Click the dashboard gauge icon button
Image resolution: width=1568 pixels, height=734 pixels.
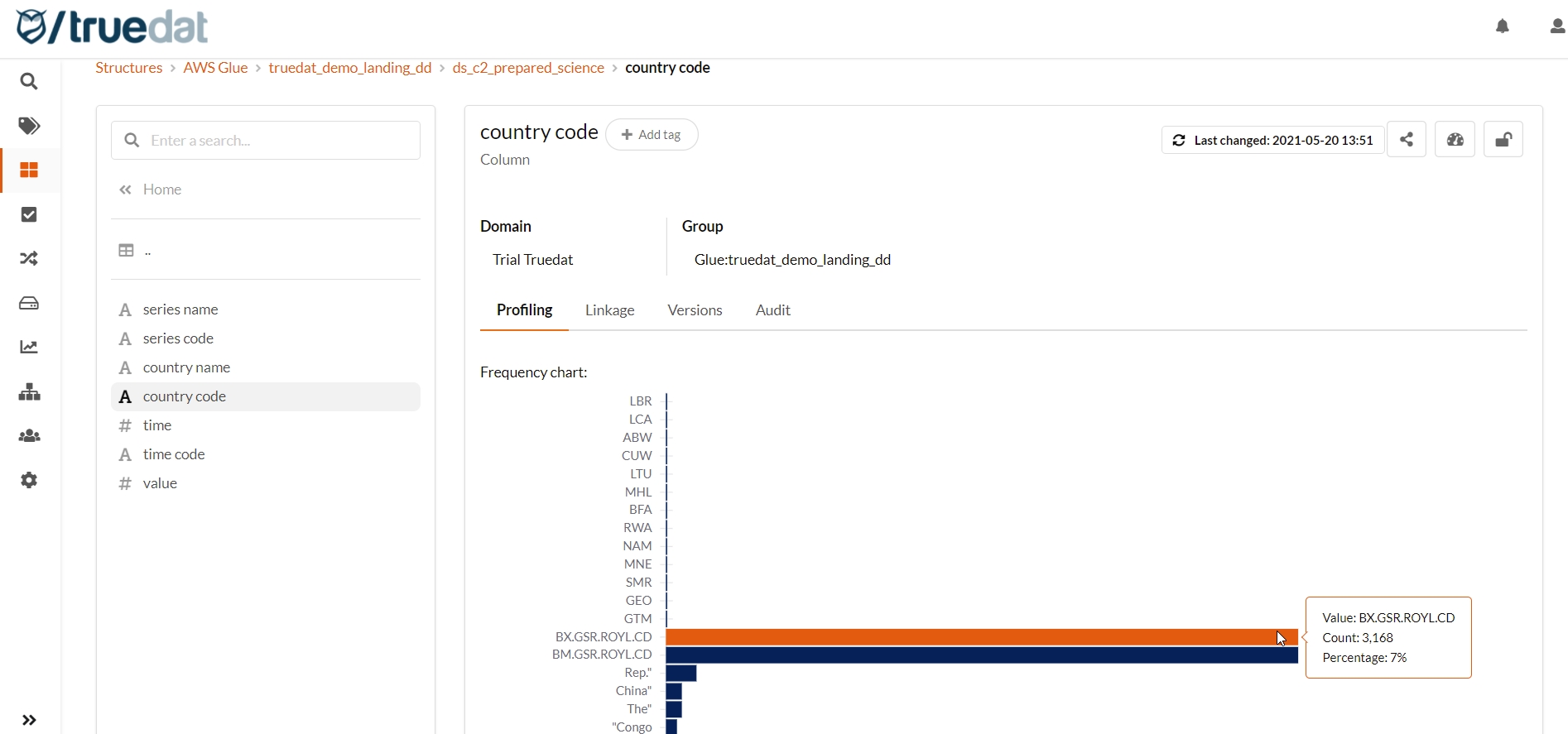tap(1455, 140)
